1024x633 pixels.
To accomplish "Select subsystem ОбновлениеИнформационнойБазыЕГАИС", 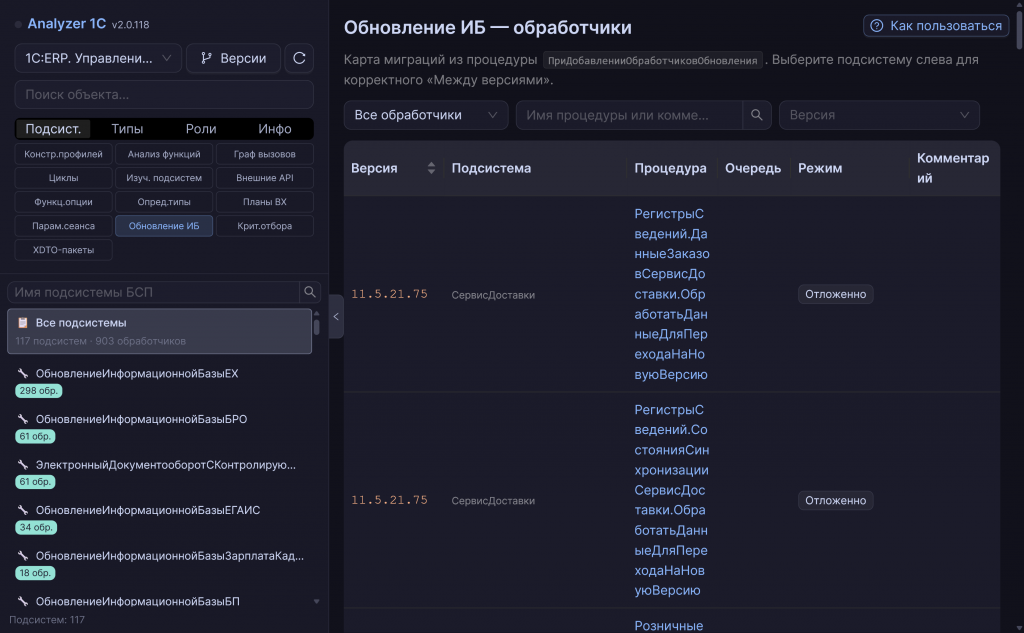I will pyautogui.click(x=159, y=518).
